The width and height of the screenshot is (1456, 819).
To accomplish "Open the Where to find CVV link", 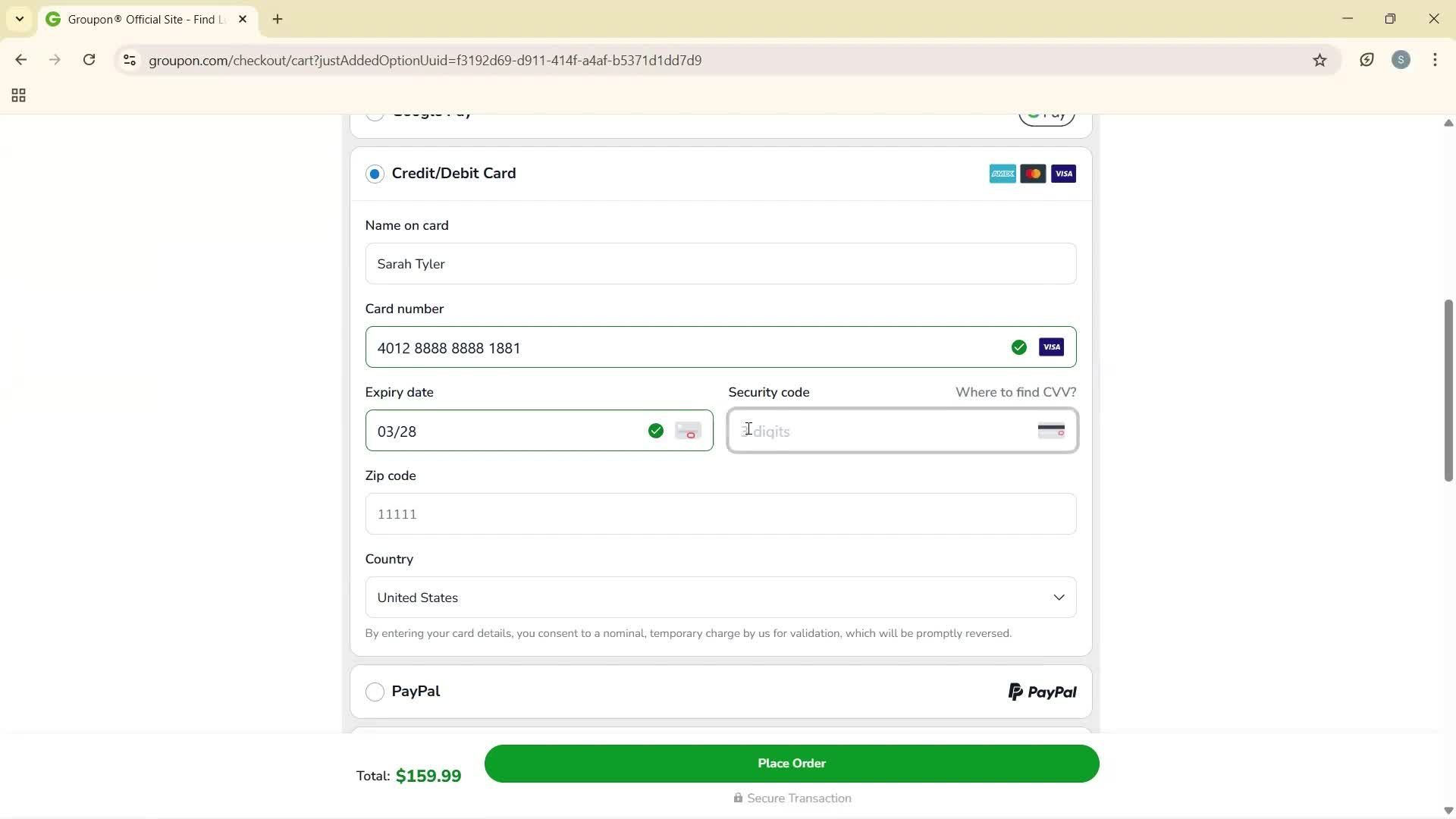I will (x=1015, y=392).
